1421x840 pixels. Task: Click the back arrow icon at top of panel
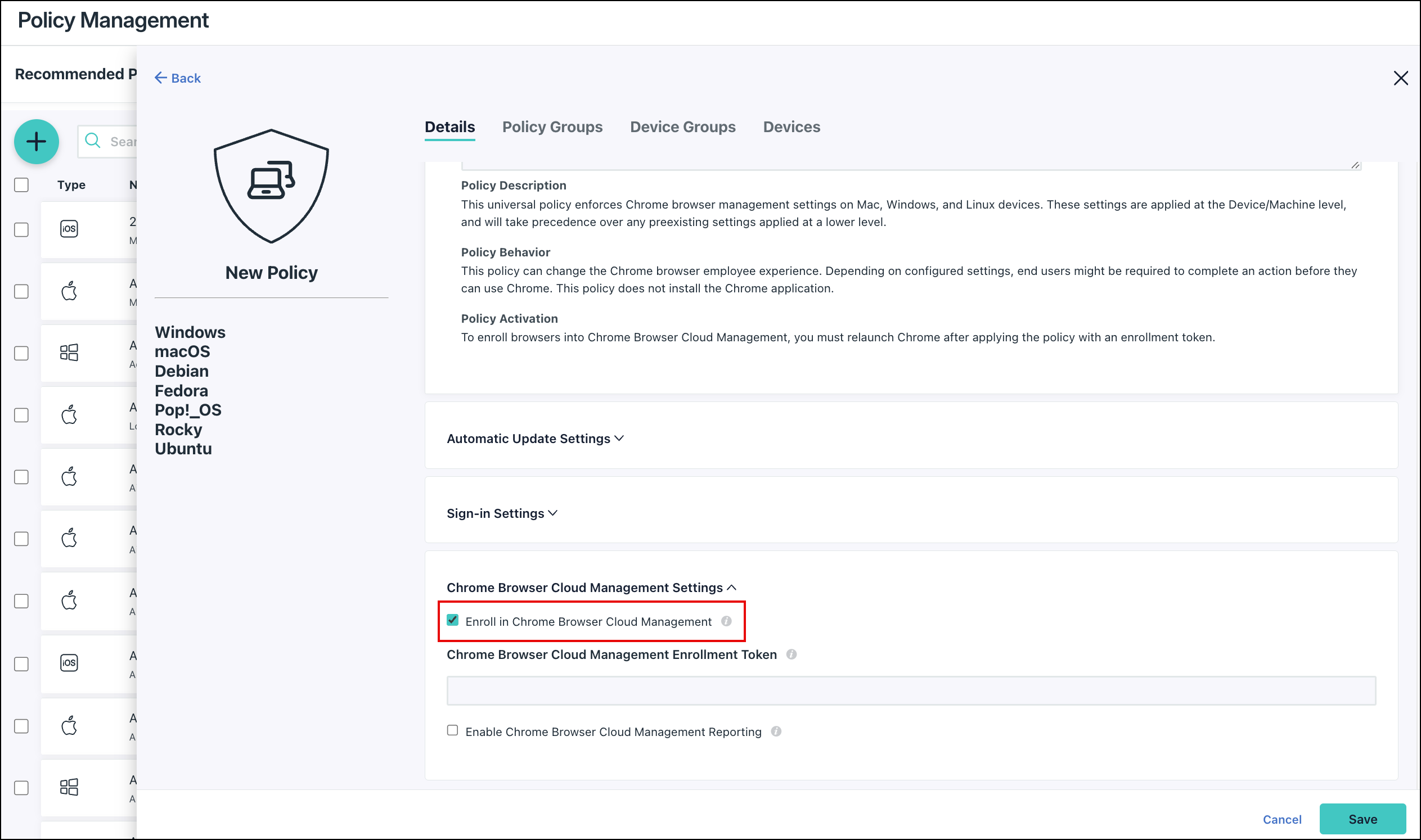(x=160, y=78)
